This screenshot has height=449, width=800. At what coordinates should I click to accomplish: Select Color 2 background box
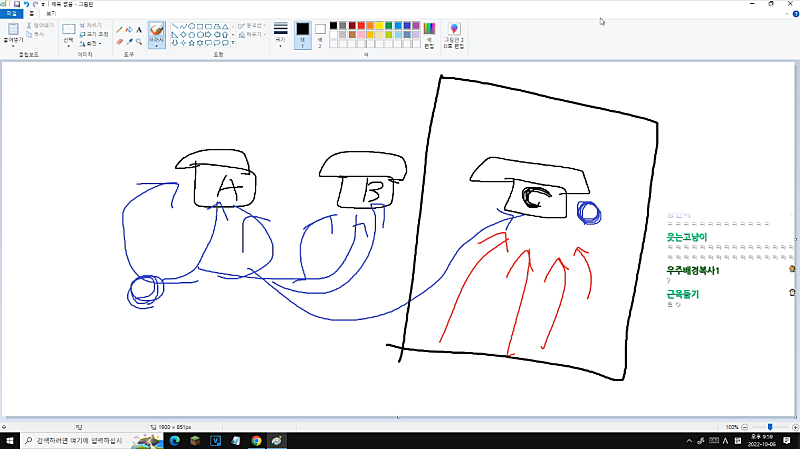click(320, 34)
